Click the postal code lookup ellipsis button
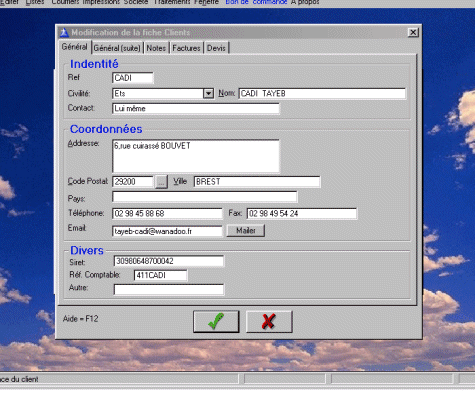Viewport: 475px width, 407px height. (161, 182)
